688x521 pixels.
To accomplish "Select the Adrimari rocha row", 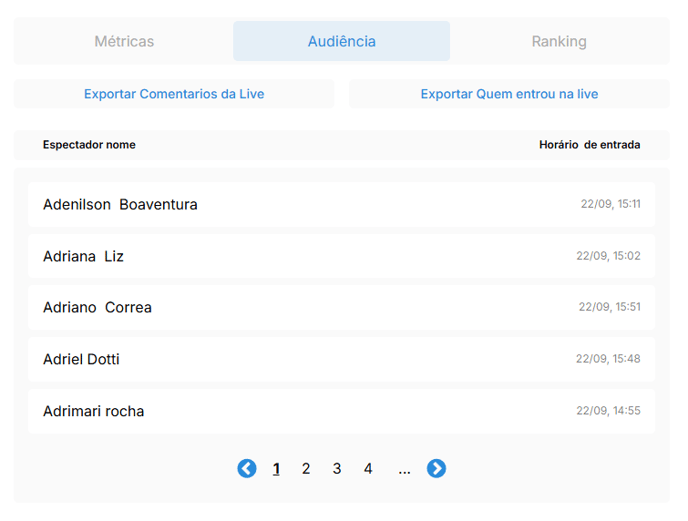I will (341, 411).
